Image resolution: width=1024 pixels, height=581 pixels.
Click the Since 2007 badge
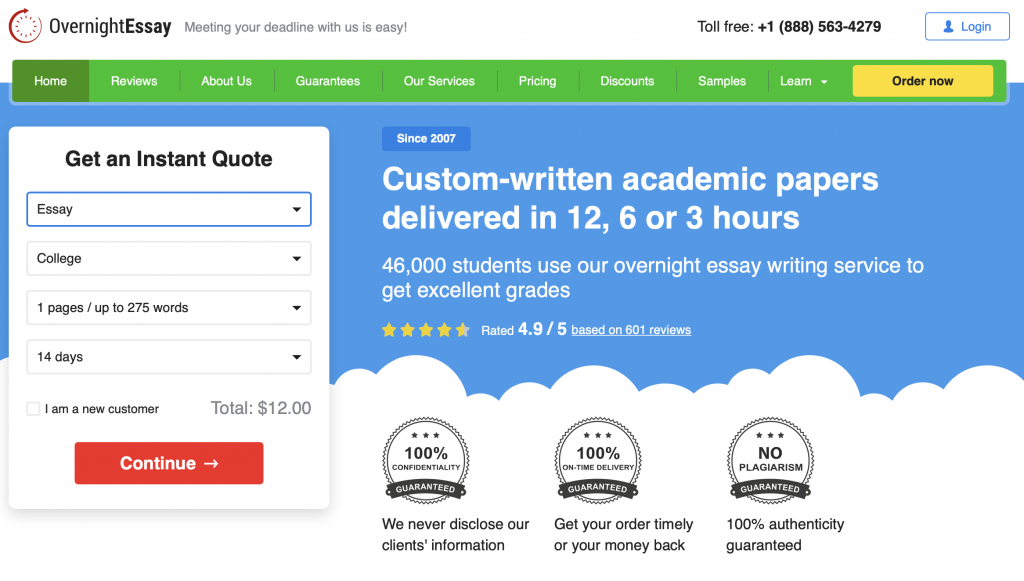(426, 139)
